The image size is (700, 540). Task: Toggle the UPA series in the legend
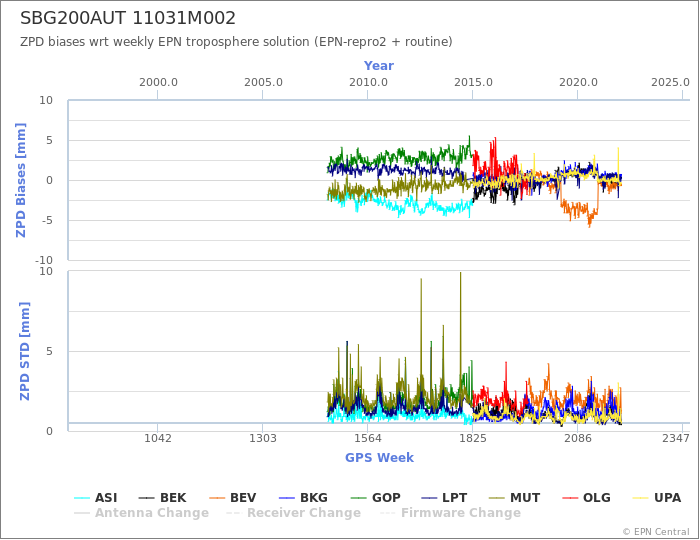tap(657, 498)
